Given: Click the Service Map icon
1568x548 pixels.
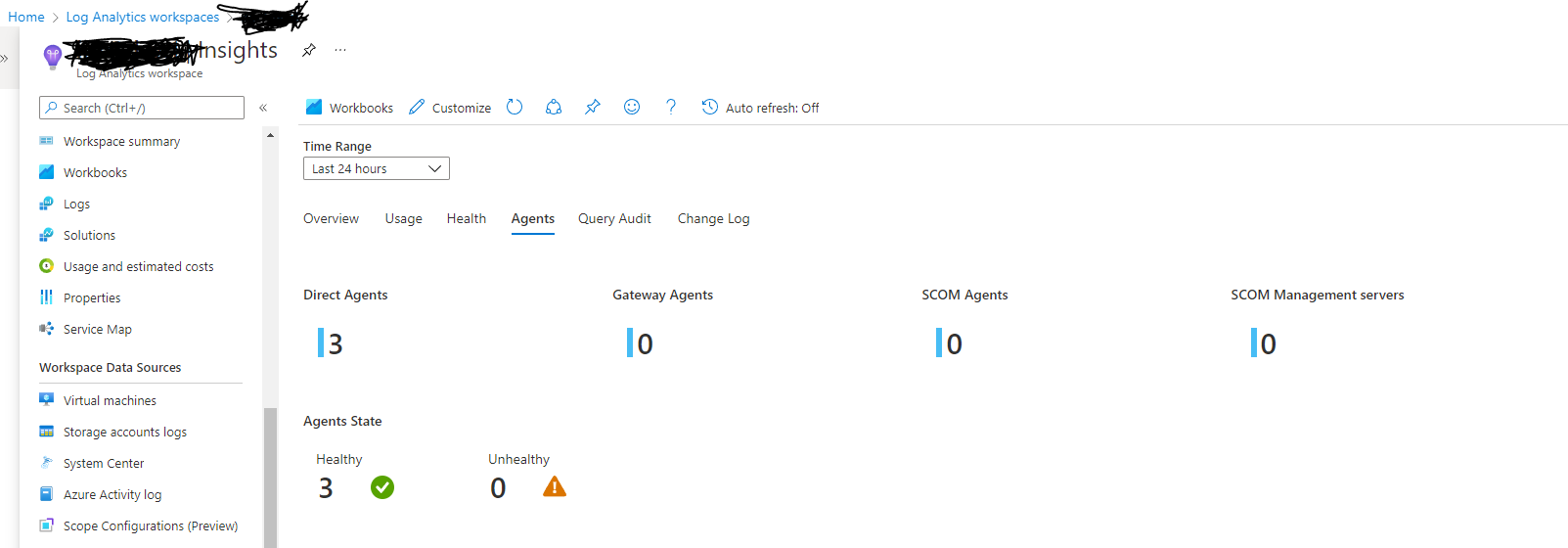Looking at the screenshot, I should tap(46, 329).
